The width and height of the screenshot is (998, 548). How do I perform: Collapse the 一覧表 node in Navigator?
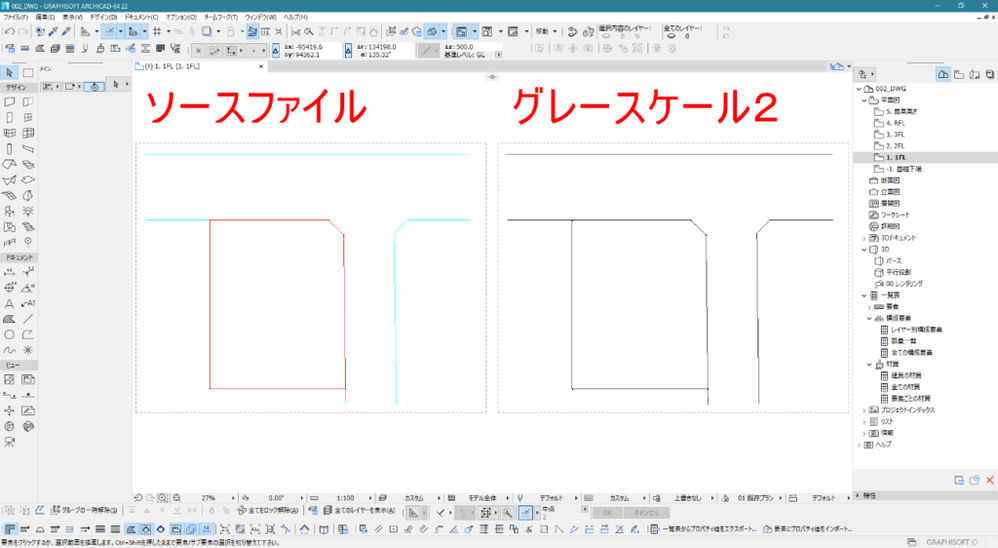[864, 295]
